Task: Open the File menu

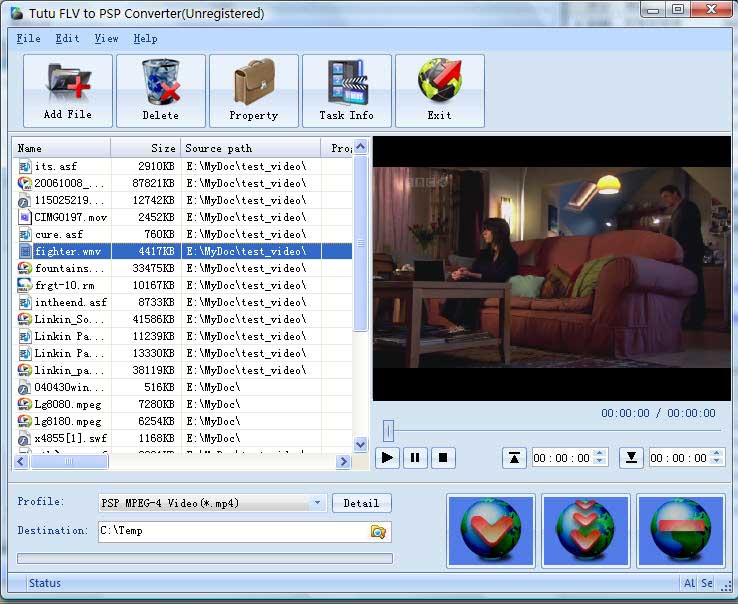Action: [x=29, y=39]
